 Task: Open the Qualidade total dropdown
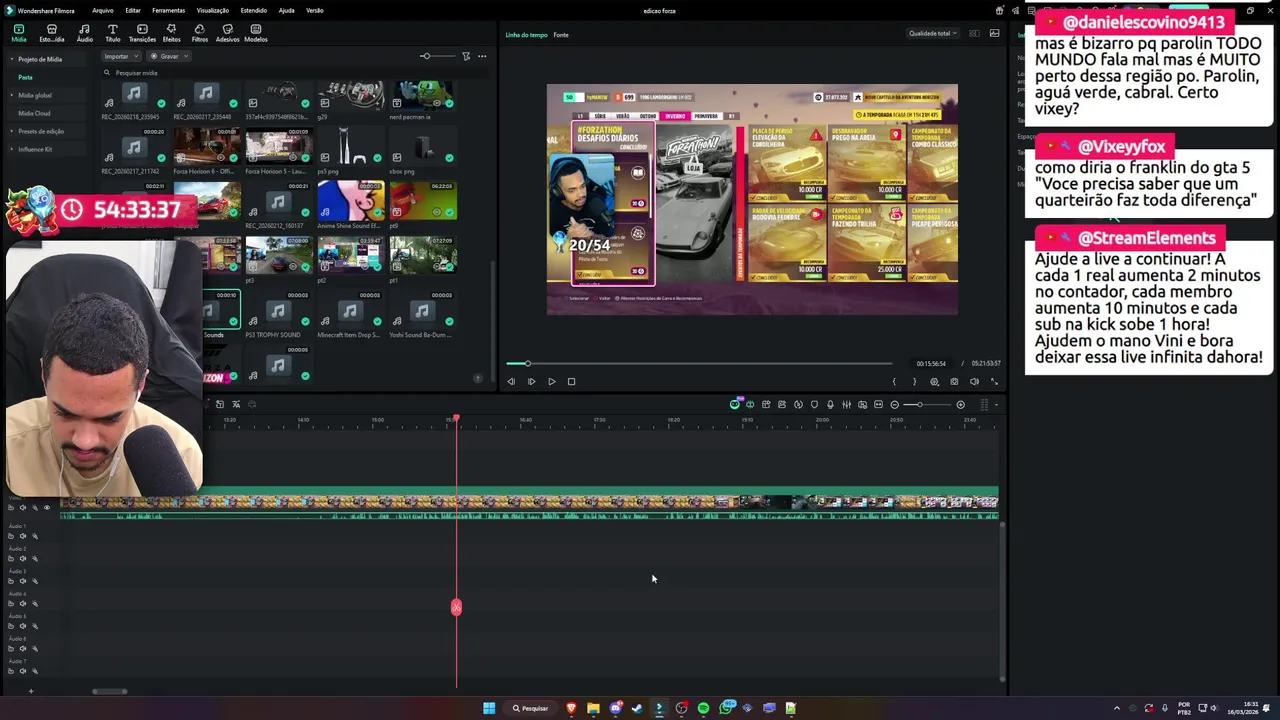[932, 34]
